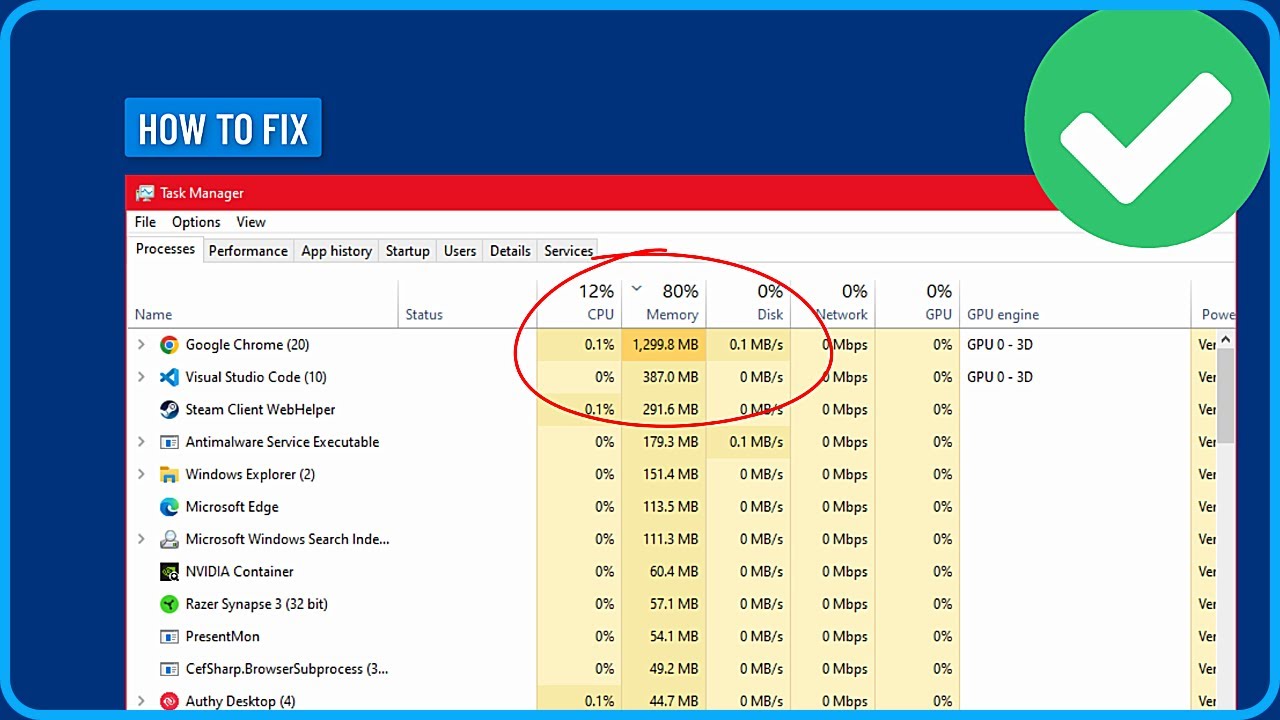The width and height of the screenshot is (1280, 720).
Task: Select Chrome's 1,299.8 MB memory cell
Action: pos(664,345)
